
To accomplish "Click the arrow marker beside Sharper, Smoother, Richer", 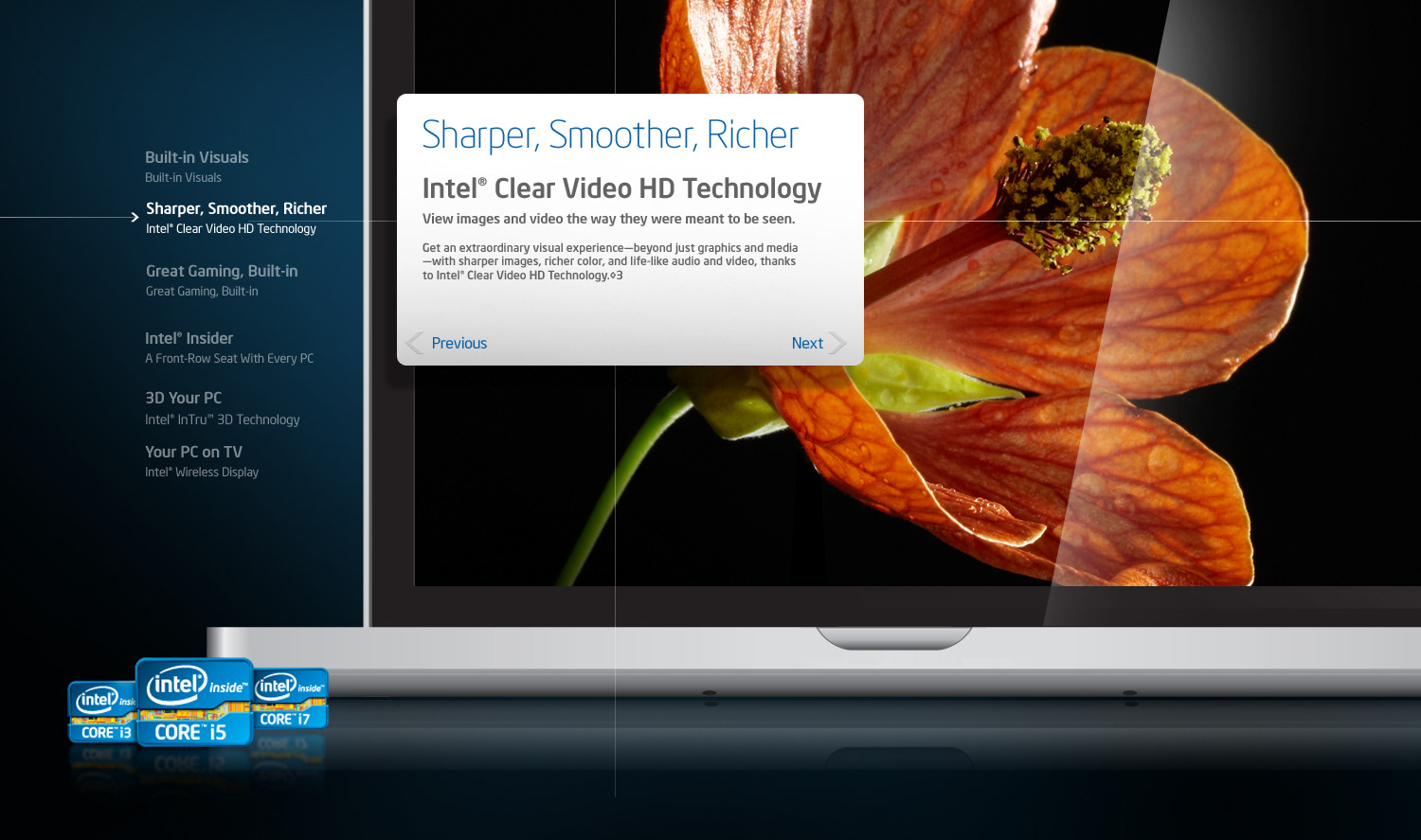I will click(x=135, y=217).
